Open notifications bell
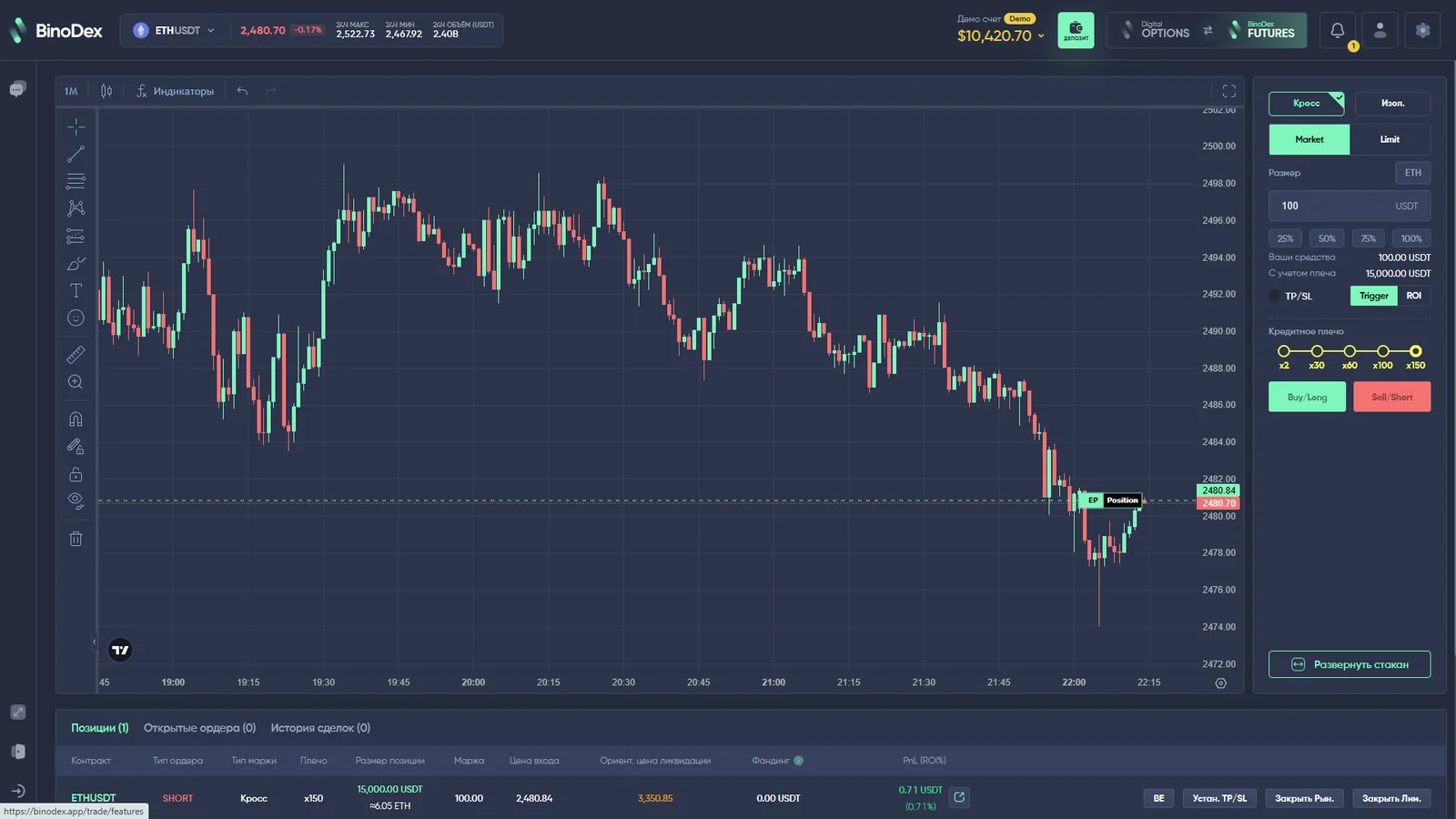Screen dimensions: 1456x819 pyautogui.click(x=1338, y=30)
